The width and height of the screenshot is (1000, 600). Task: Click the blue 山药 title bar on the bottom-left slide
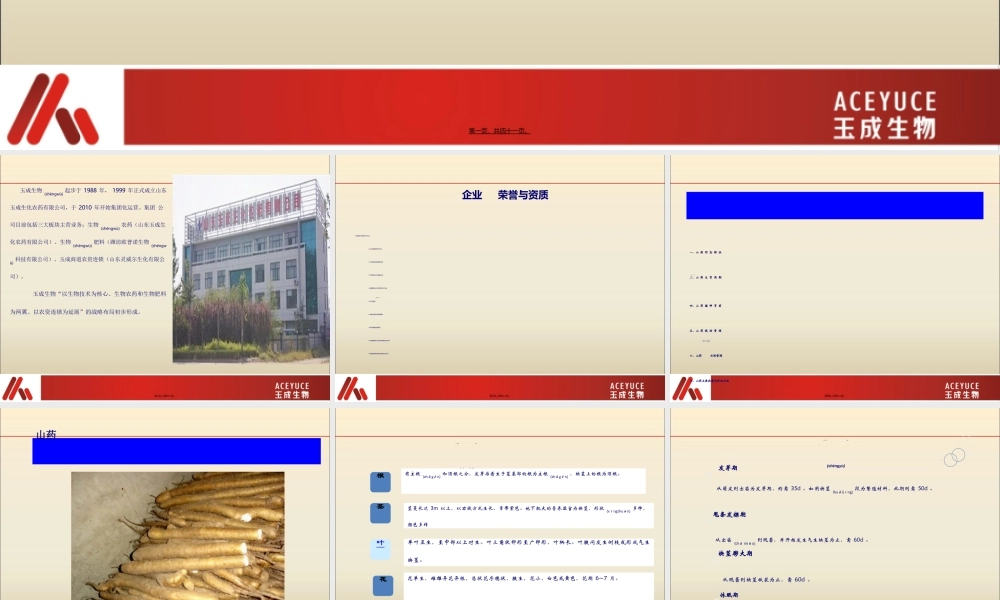pyautogui.click(x=176, y=451)
